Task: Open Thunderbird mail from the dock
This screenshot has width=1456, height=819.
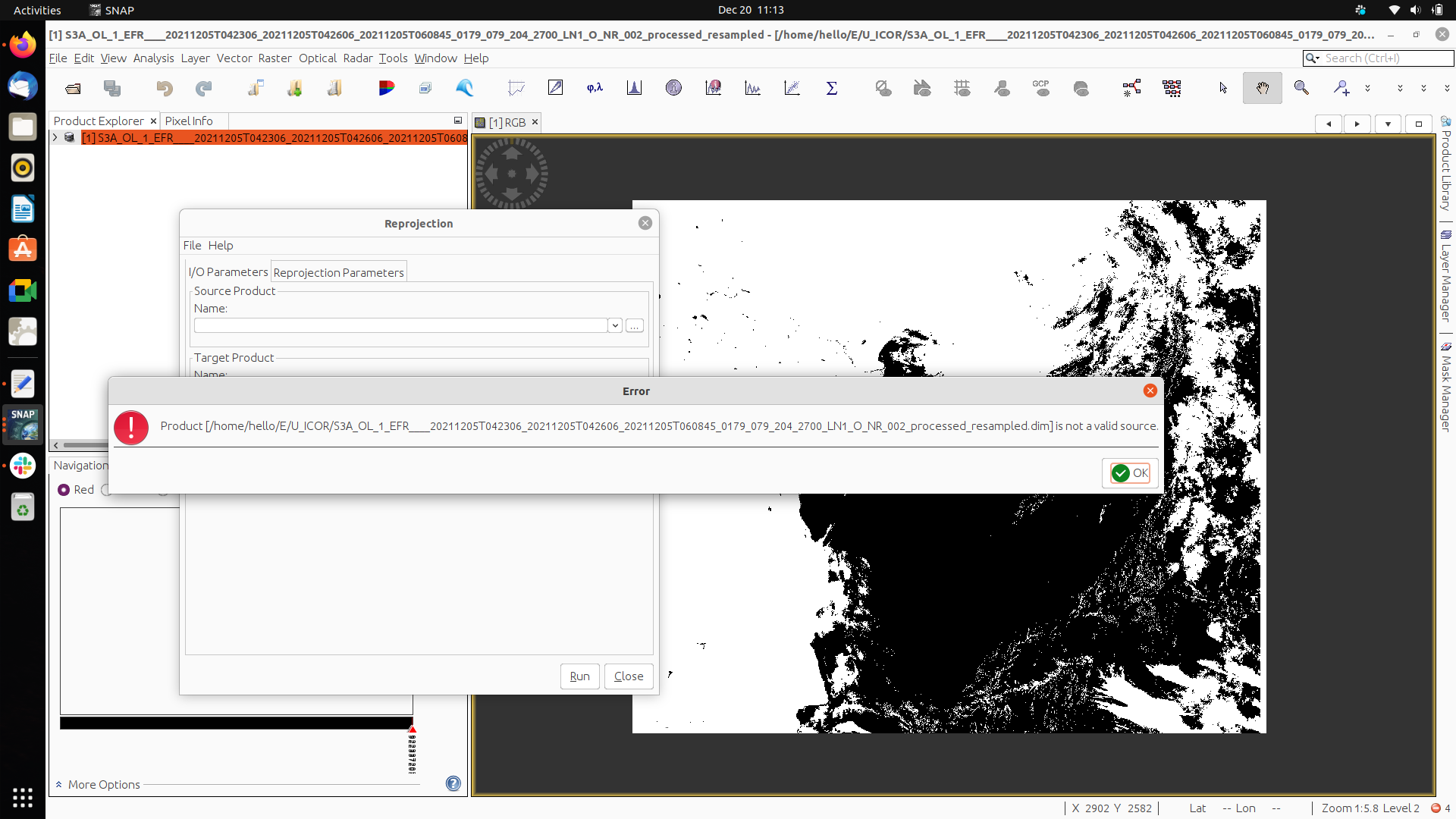Action: coord(23,86)
